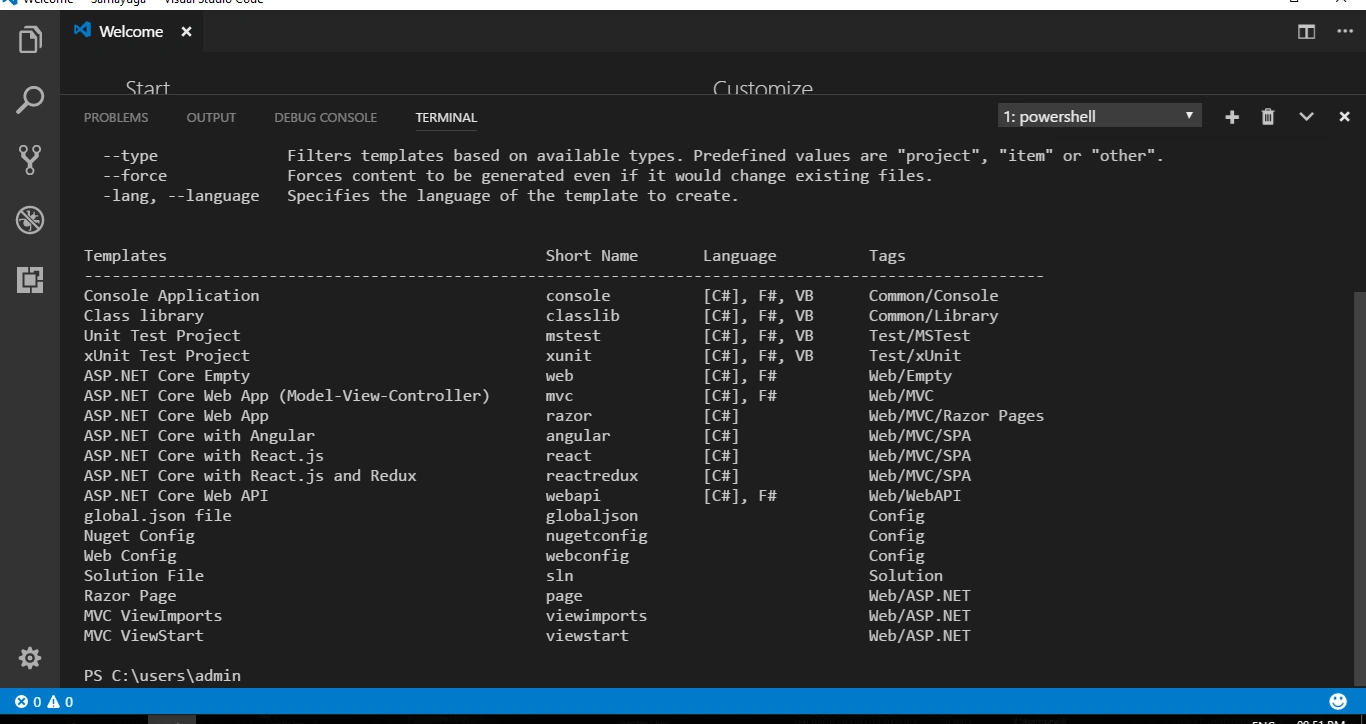The image size is (1366, 724).
Task: Switch to the PROBLEMS tab
Action: (x=116, y=118)
